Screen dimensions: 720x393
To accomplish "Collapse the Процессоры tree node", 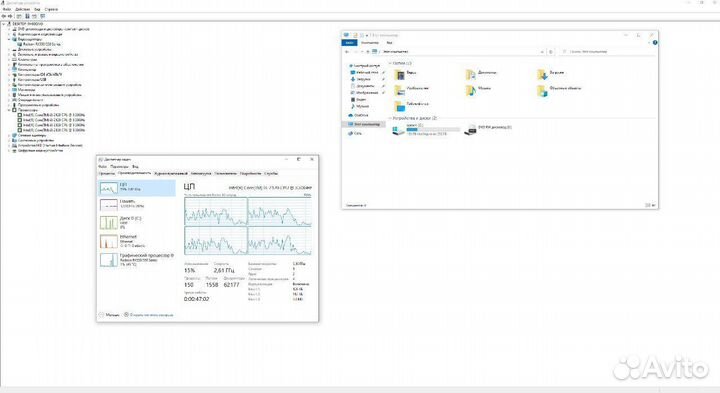I will click(x=9, y=110).
